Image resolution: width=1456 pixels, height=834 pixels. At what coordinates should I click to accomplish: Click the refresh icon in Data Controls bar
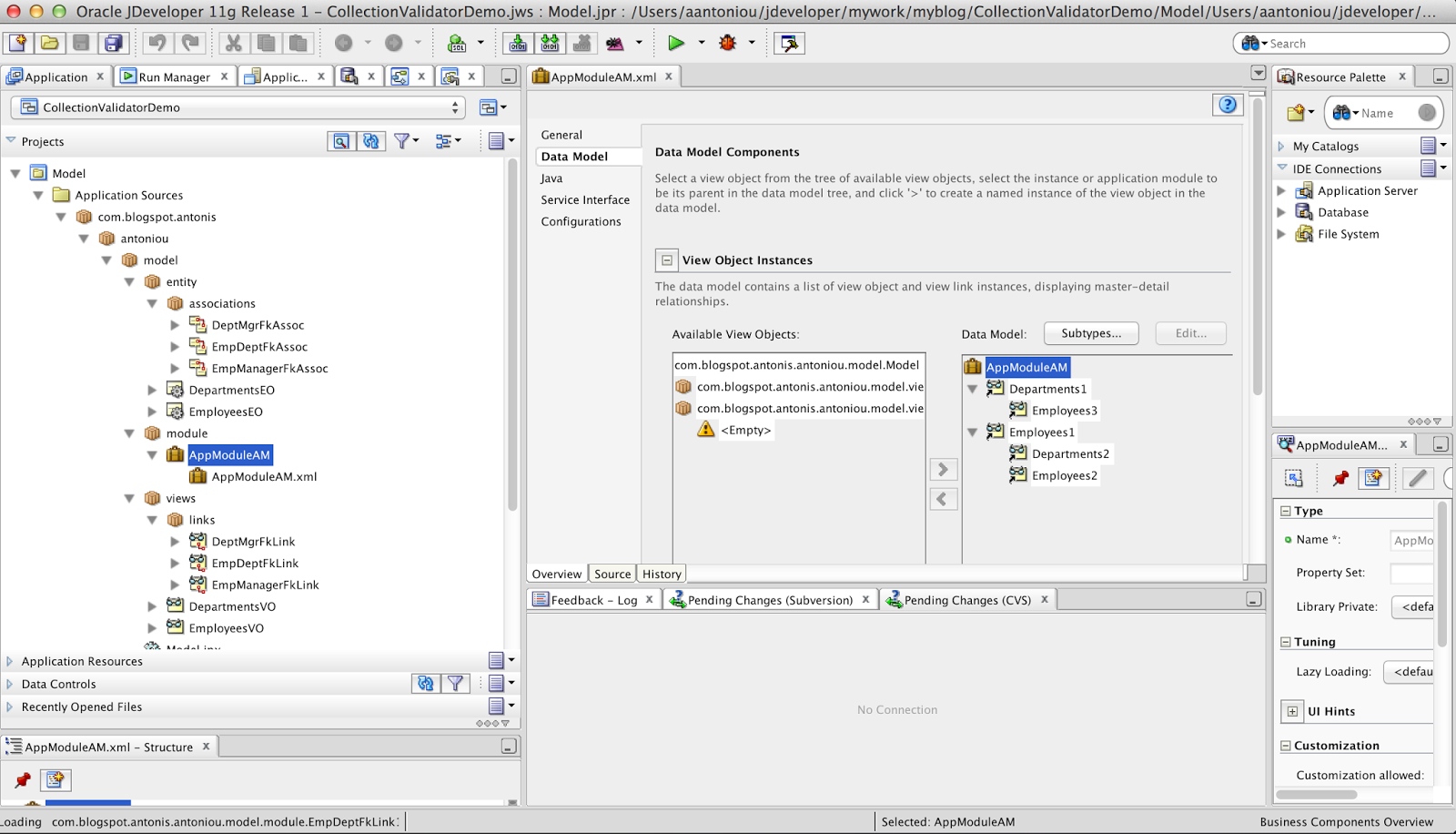(425, 683)
